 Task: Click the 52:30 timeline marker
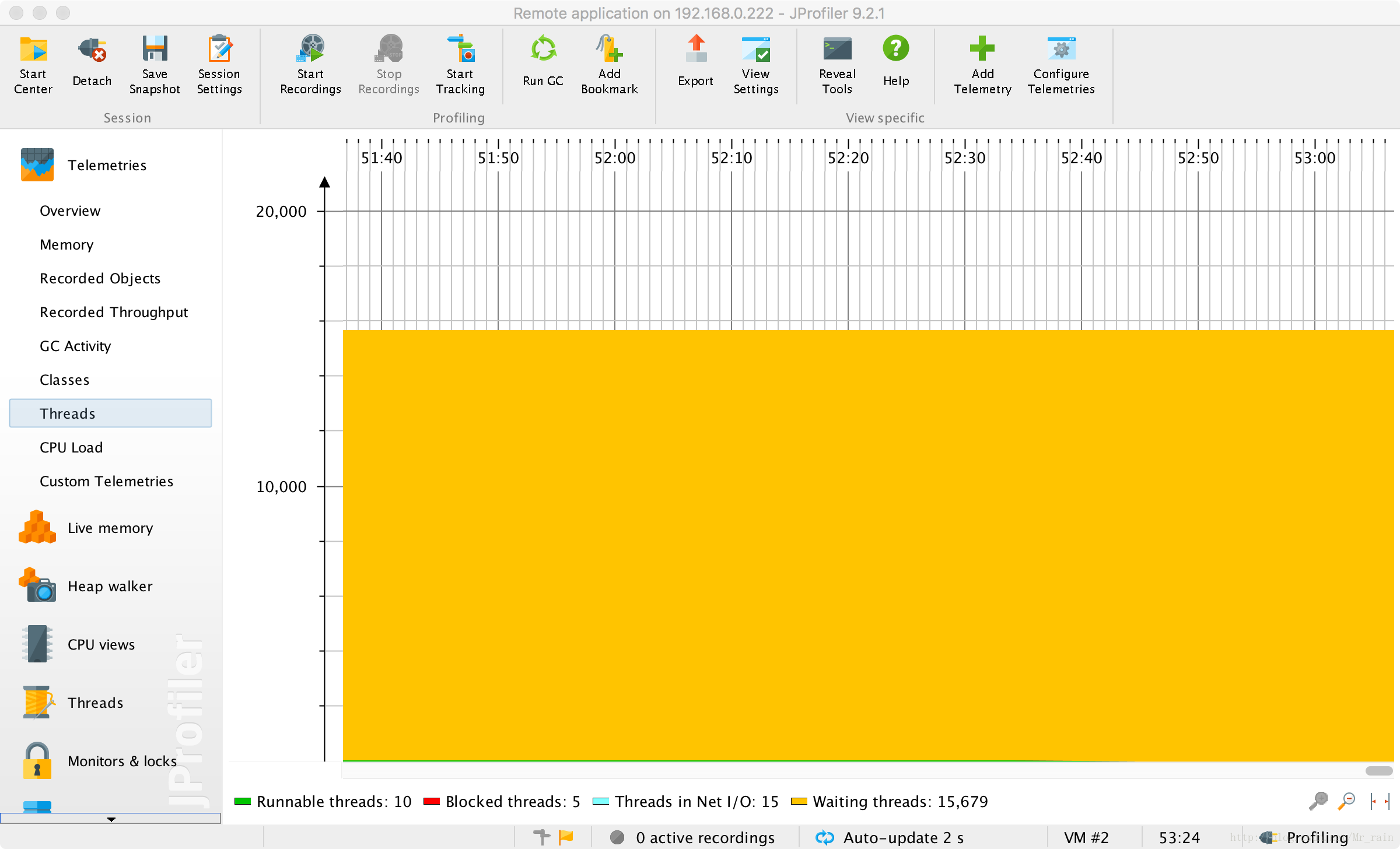tap(965, 158)
